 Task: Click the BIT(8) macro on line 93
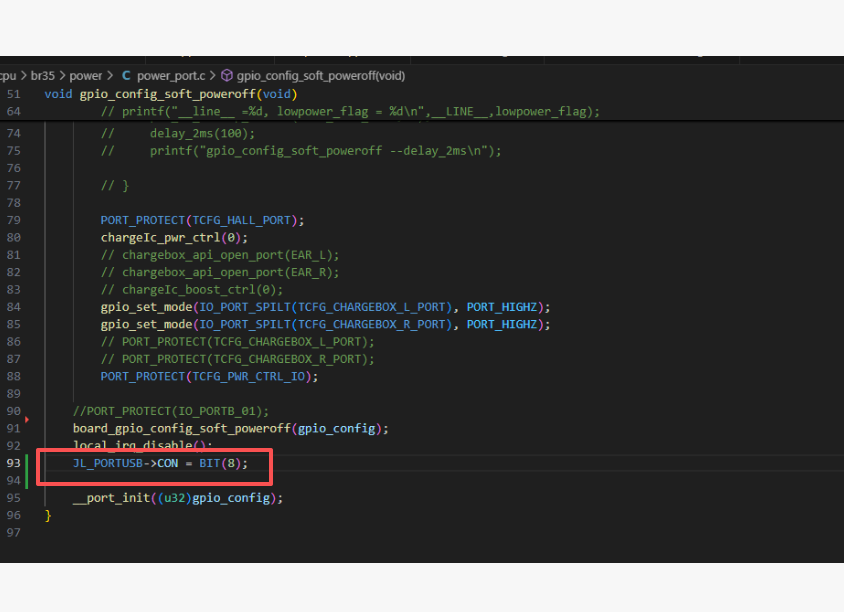(x=220, y=463)
